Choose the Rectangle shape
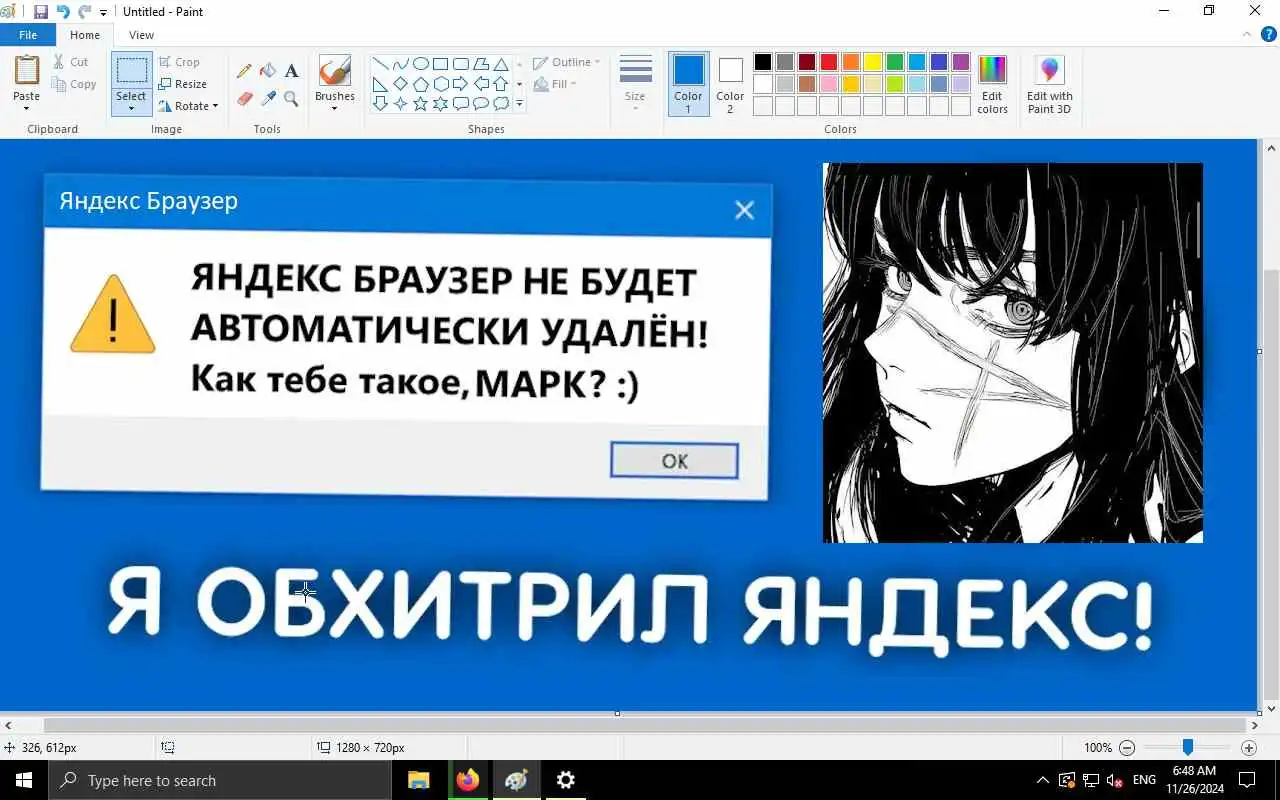 coord(441,64)
